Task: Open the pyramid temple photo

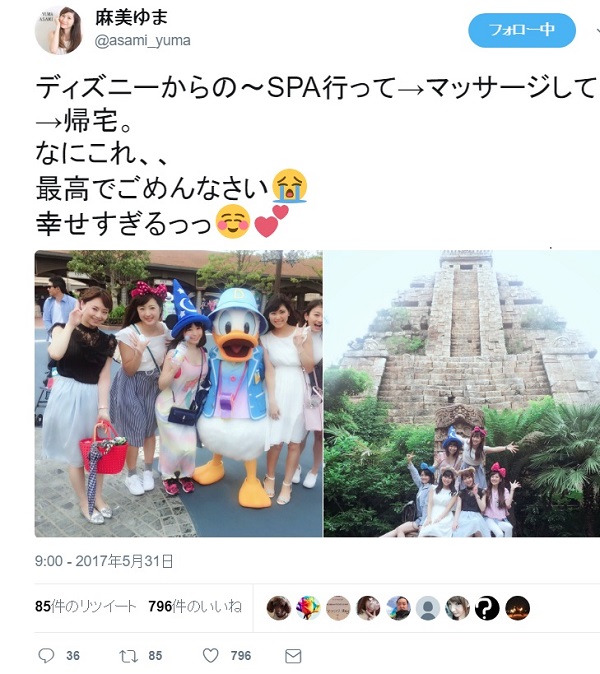Action: [x=462, y=393]
